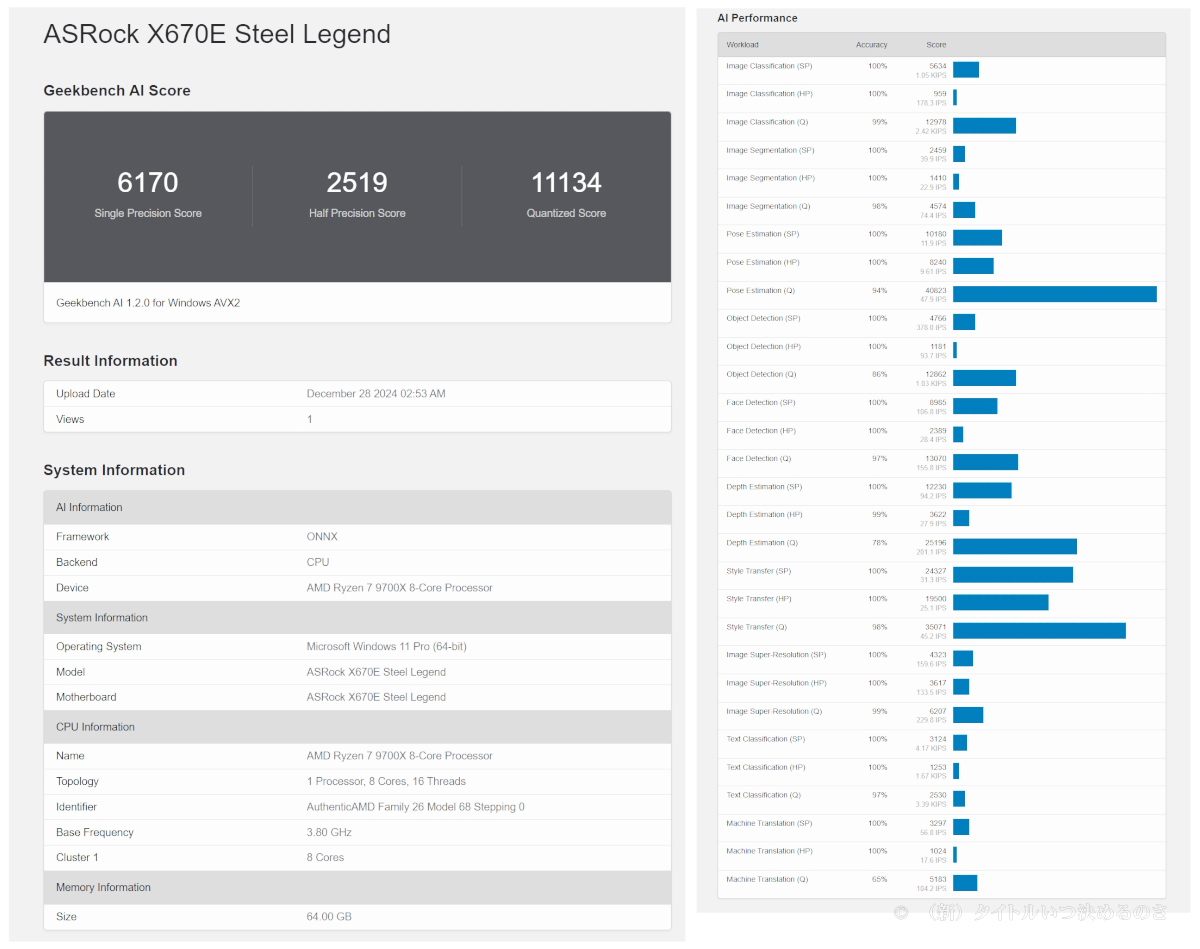This screenshot has width=1200, height=949.
Task: Click the Image Super-Resolution (SP) workload label
Action: tap(776, 654)
